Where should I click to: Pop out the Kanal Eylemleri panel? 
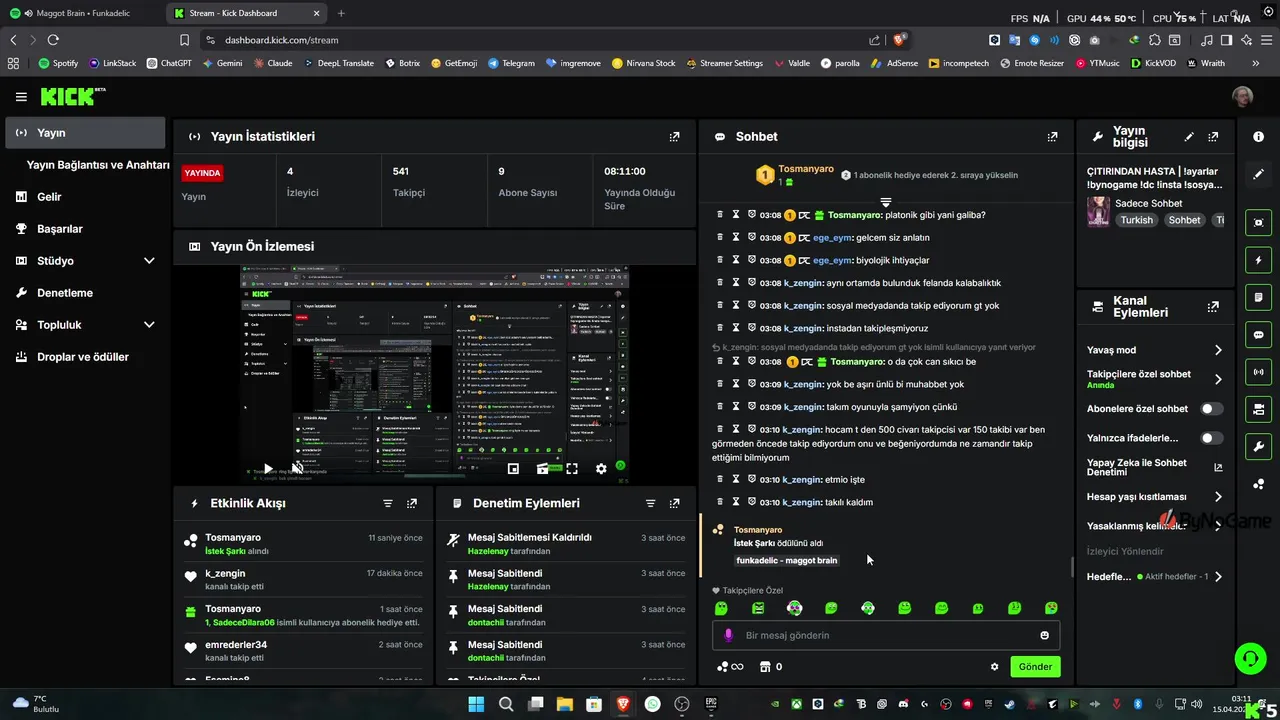(x=1213, y=307)
